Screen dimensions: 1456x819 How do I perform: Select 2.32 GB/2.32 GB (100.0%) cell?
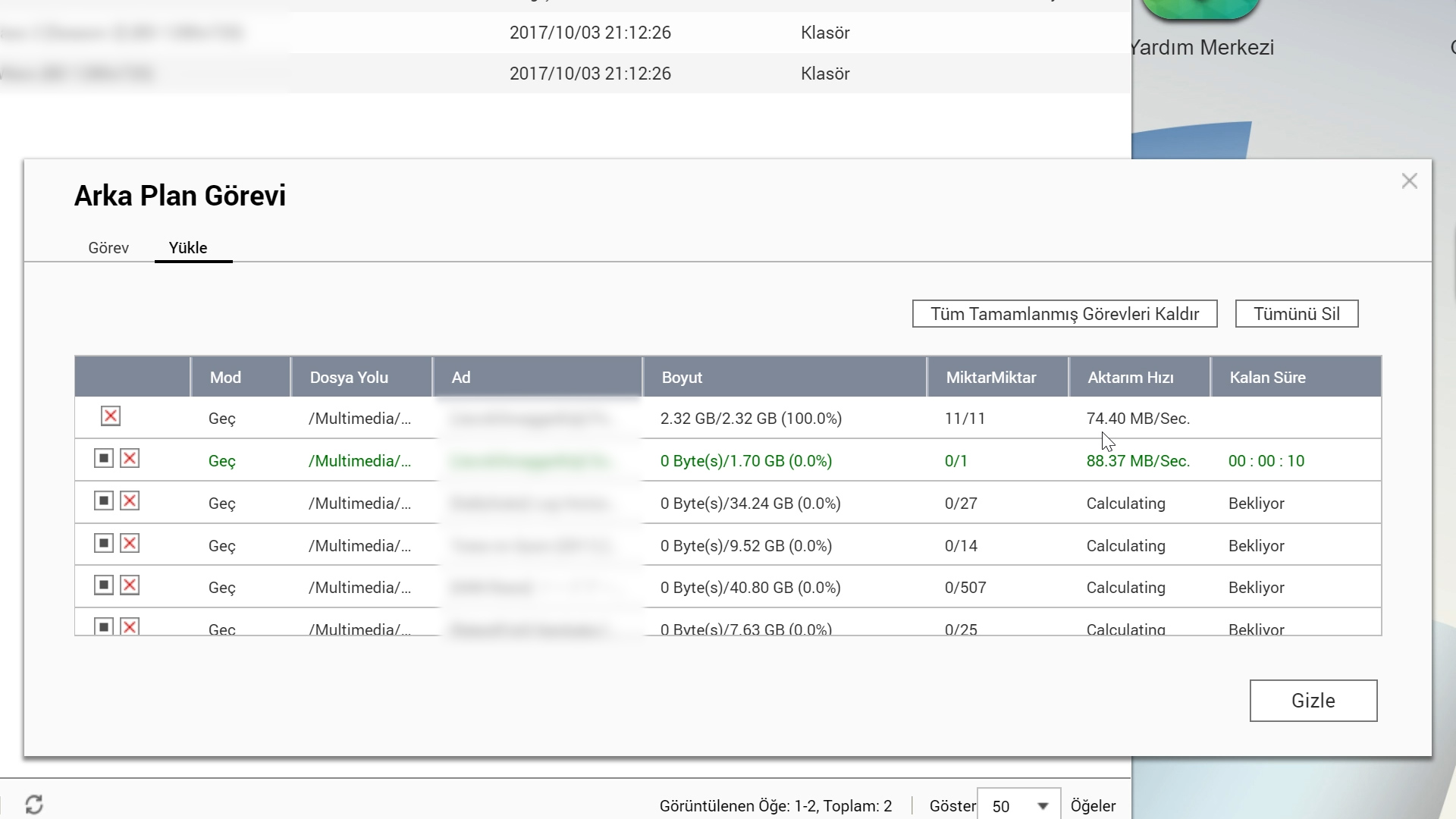[751, 419]
